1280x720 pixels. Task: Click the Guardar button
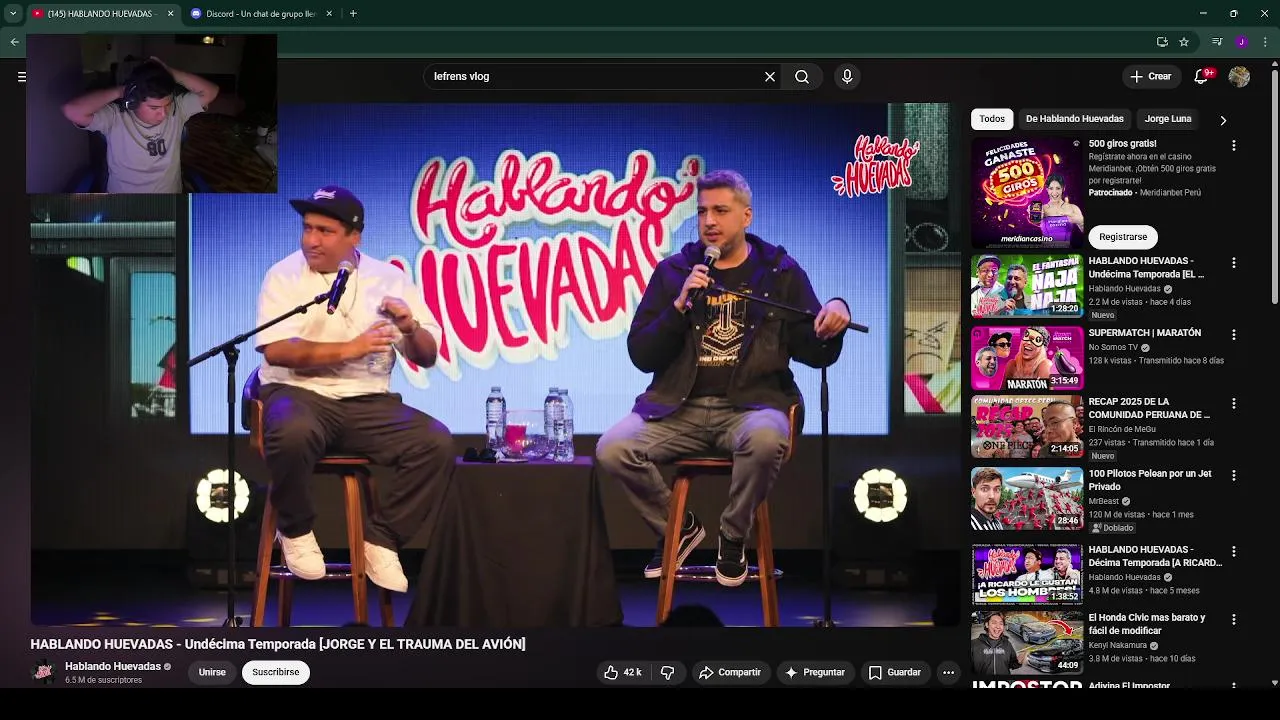895,673
